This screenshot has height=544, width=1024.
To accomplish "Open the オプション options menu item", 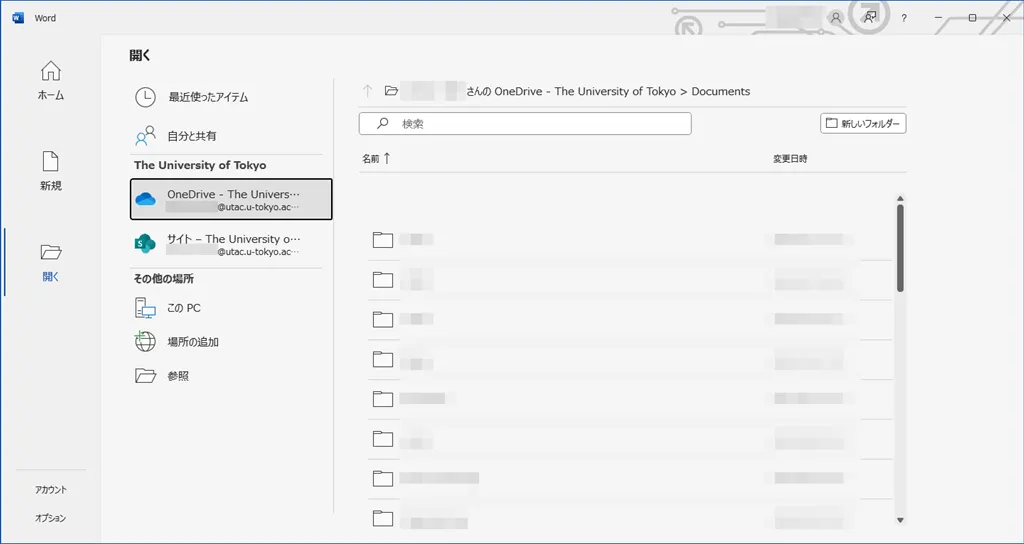I will point(51,518).
